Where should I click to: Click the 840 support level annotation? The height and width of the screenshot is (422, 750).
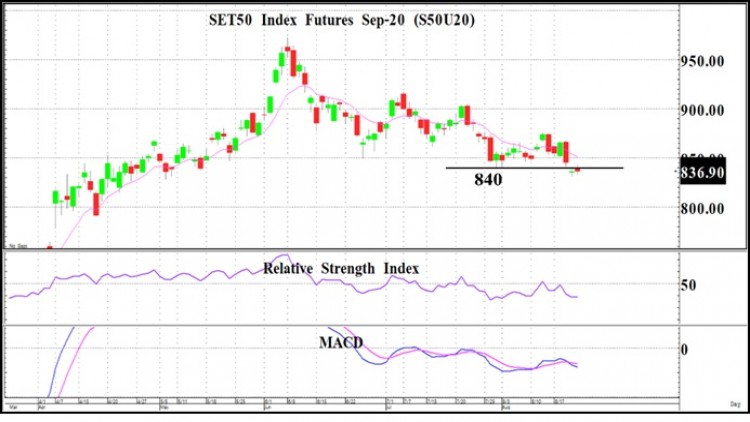488,180
